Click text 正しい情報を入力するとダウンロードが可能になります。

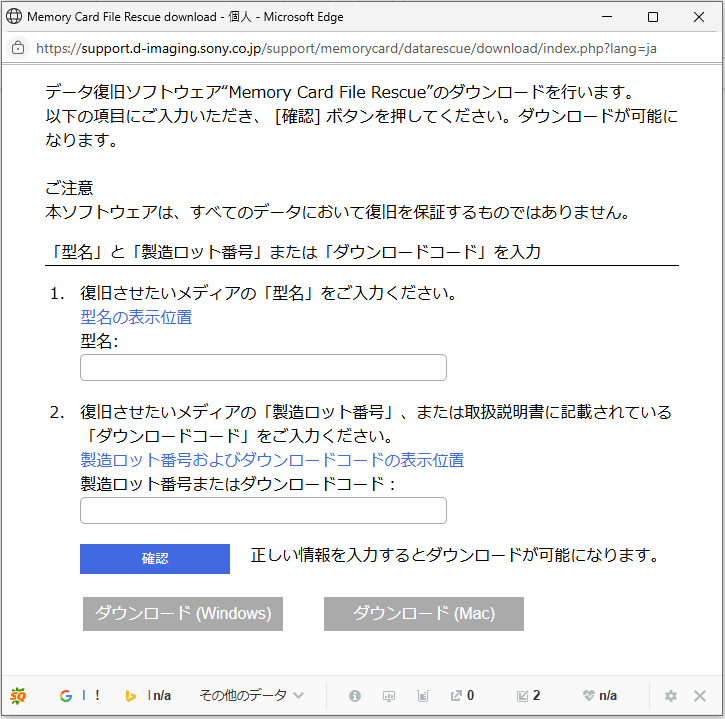coord(455,555)
